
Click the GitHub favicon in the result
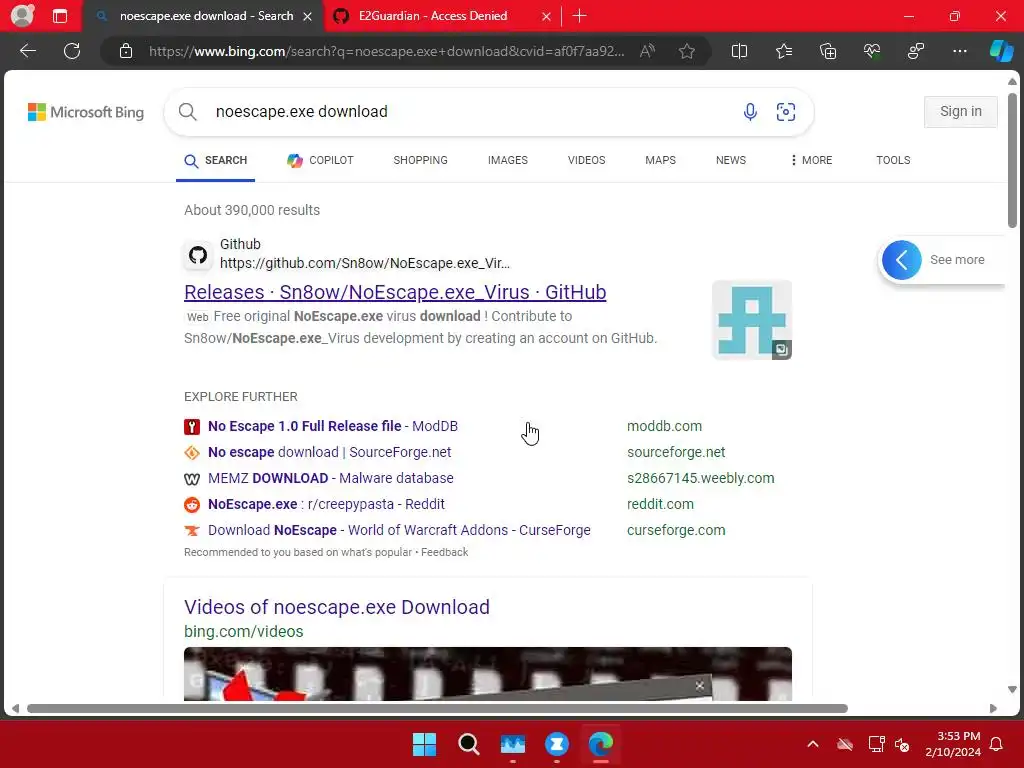198,255
